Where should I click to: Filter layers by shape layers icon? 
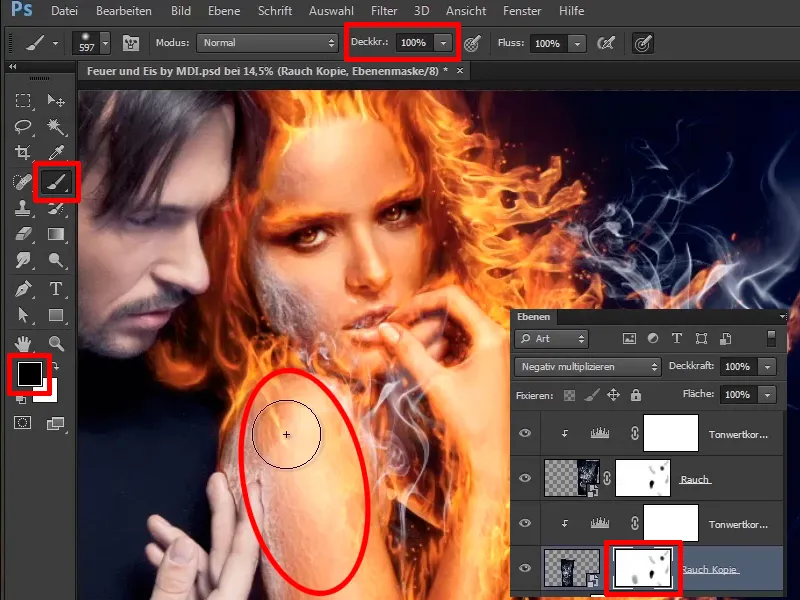click(702, 338)
